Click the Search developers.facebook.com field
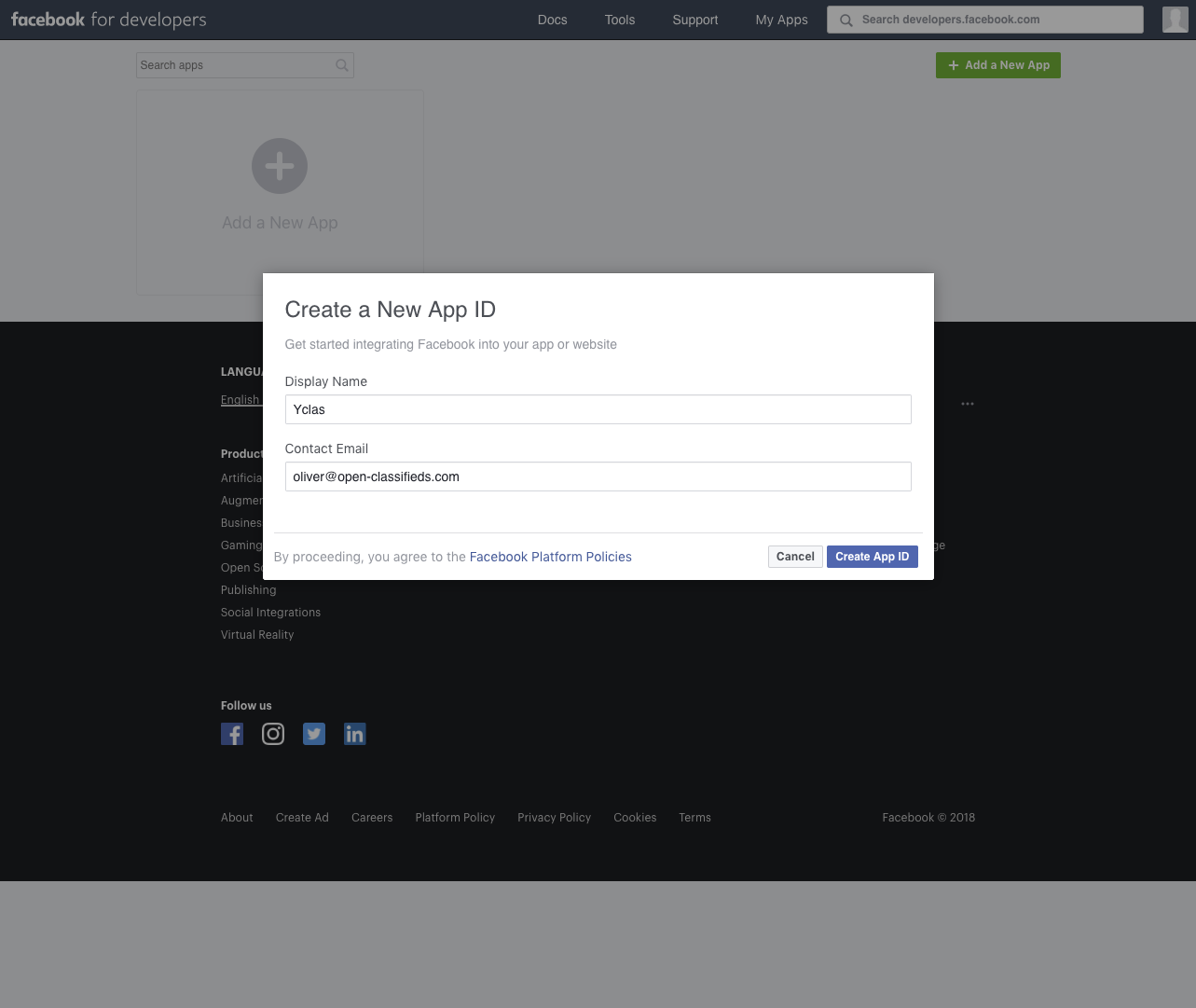The image size is (1196, 1008). tap(985, 20)
